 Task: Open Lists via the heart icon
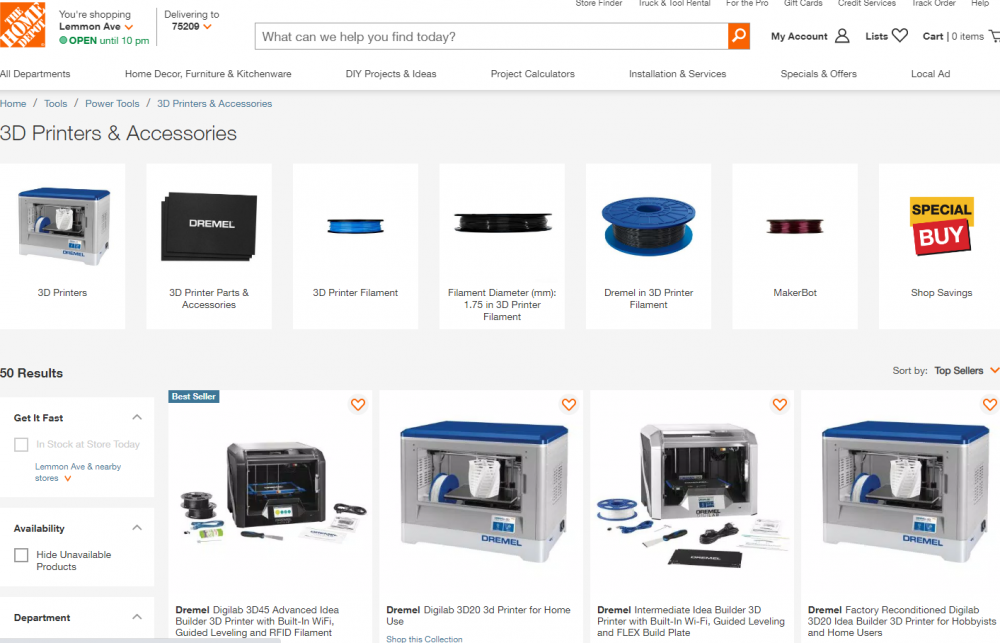coord(899,36)
